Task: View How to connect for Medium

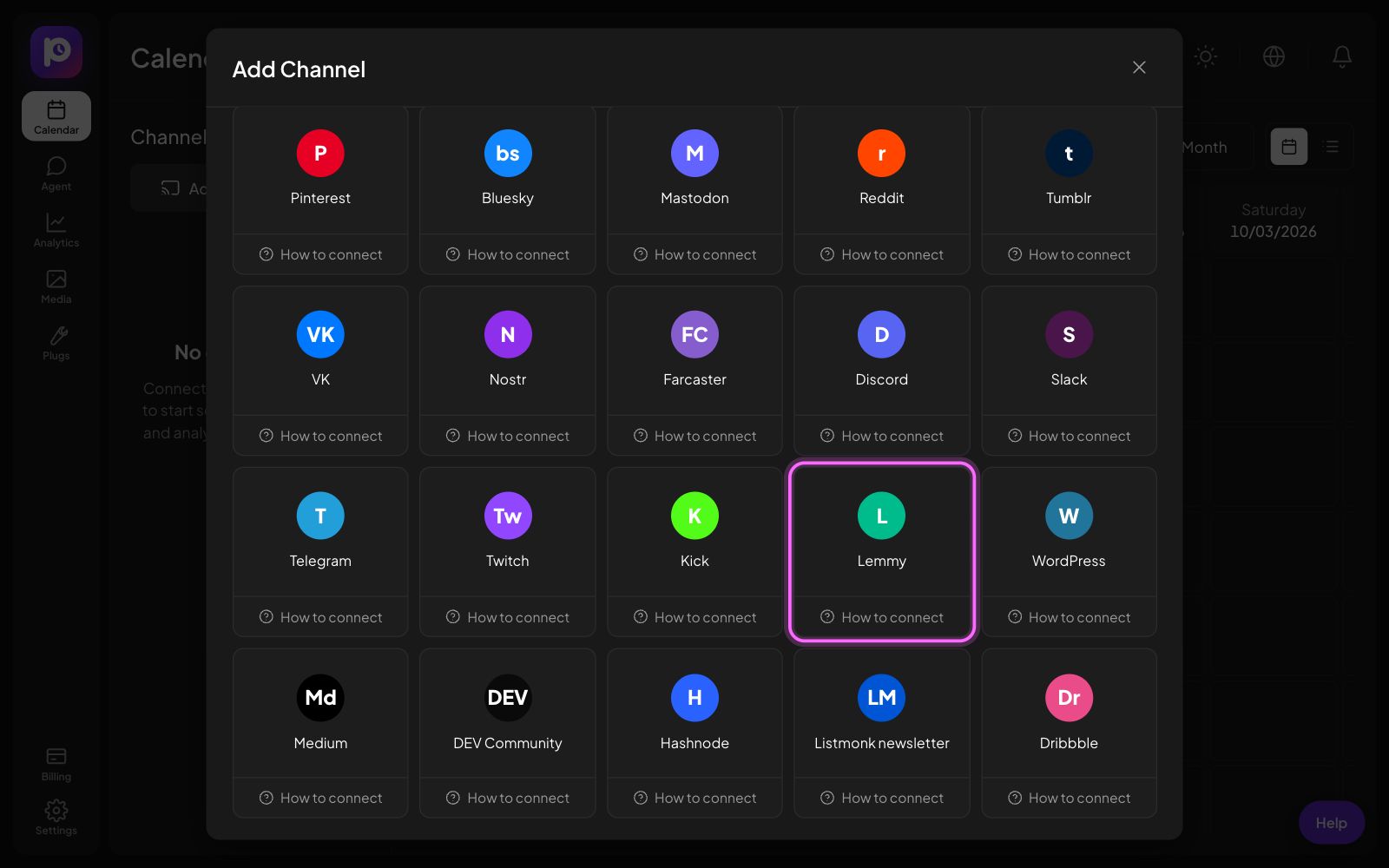Action: [320, 798]
